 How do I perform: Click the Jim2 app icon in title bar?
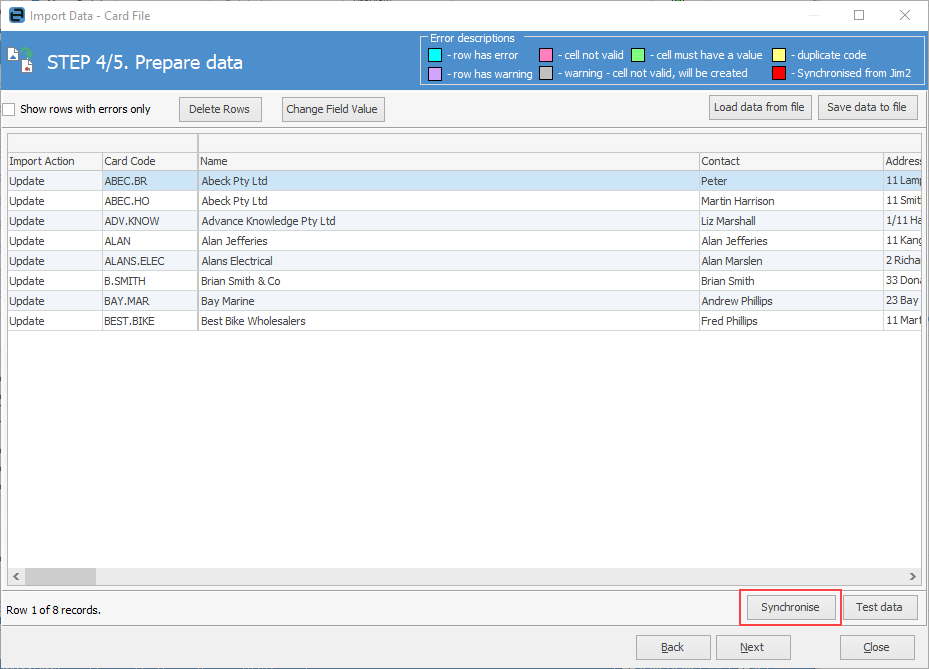pos(15,16)
